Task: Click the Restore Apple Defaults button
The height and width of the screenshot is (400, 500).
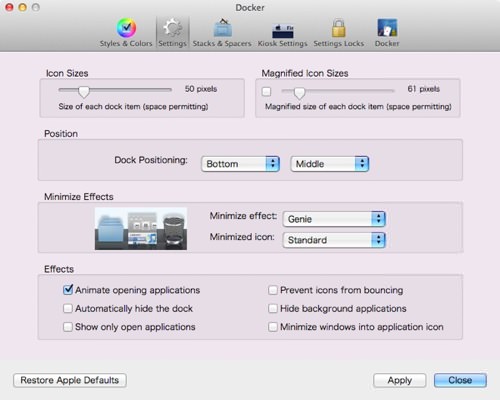Action: tap(70, 380)
